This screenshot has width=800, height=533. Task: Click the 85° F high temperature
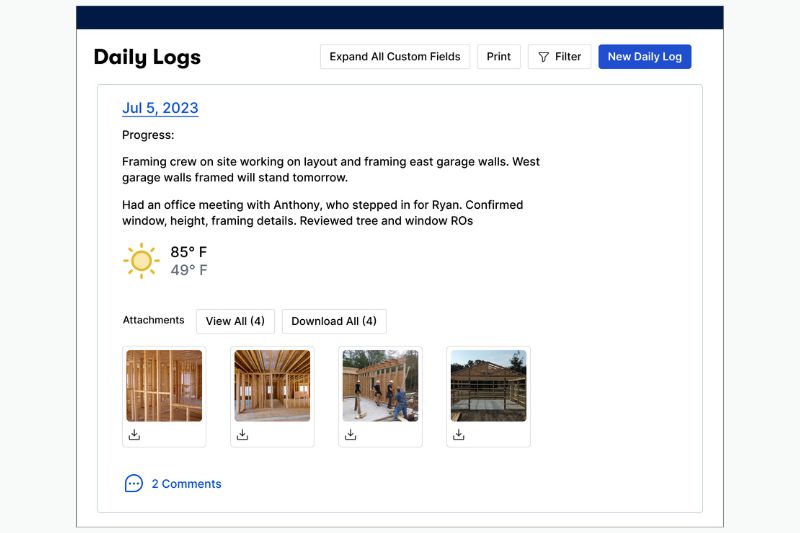188,252
